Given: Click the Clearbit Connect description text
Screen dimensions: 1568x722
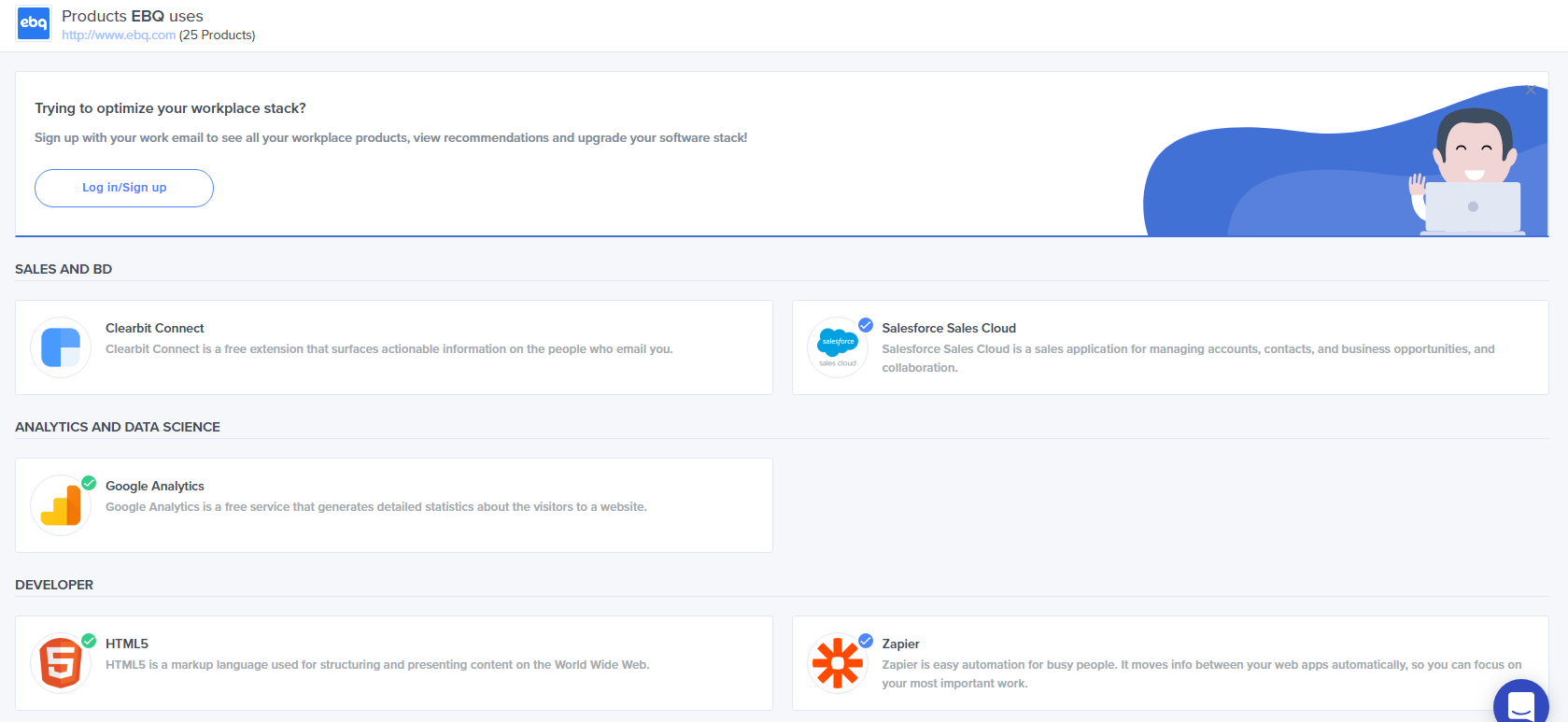Looking at the screenshot, I should tap(389, 349).
